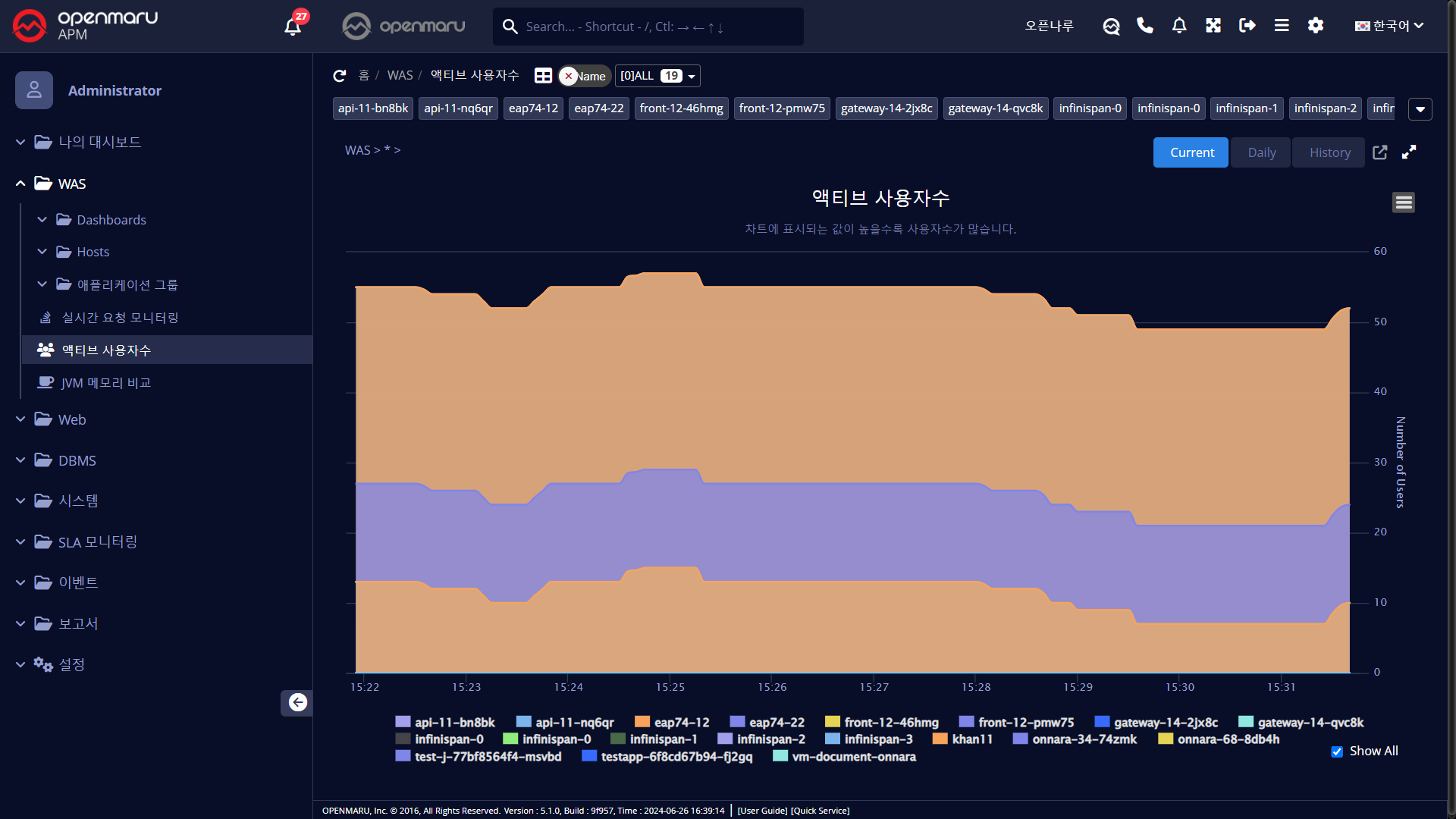Click the refresh icon beside breadcrumb
Image resolution: width=1456 pixels, height=819 pixels.
pyautogui.click(x=339, y=76)
